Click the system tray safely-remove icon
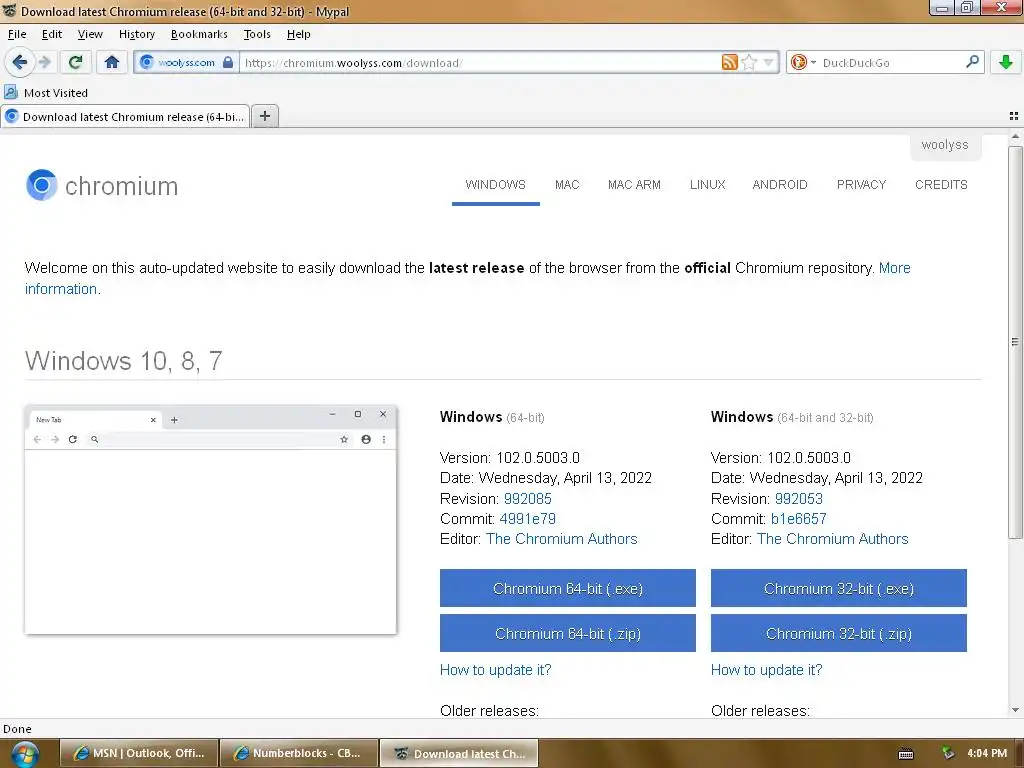Screen dimensions: 1024x768 click(948, 753)
